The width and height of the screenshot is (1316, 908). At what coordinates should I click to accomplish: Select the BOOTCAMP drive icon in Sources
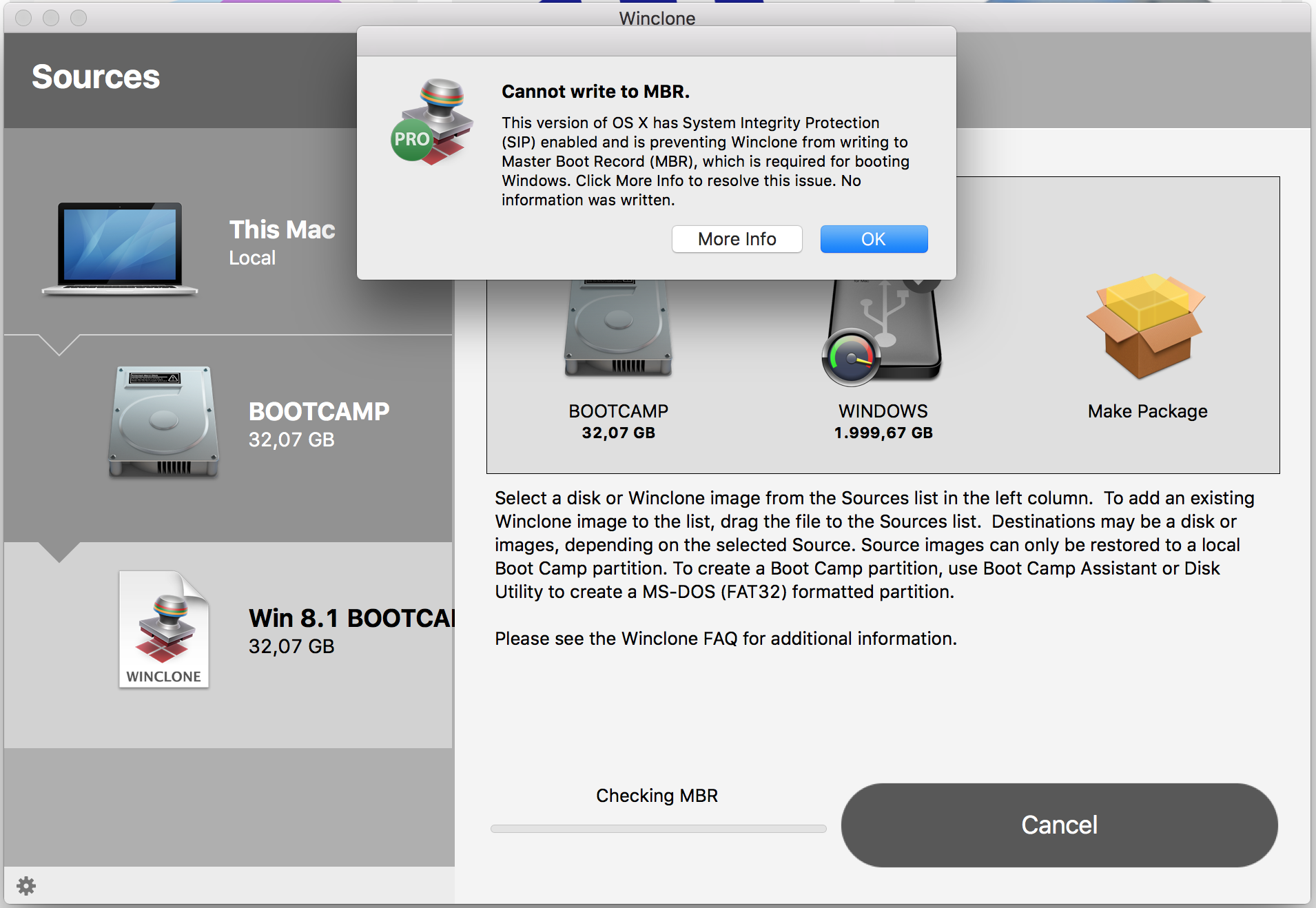(163, 422)
